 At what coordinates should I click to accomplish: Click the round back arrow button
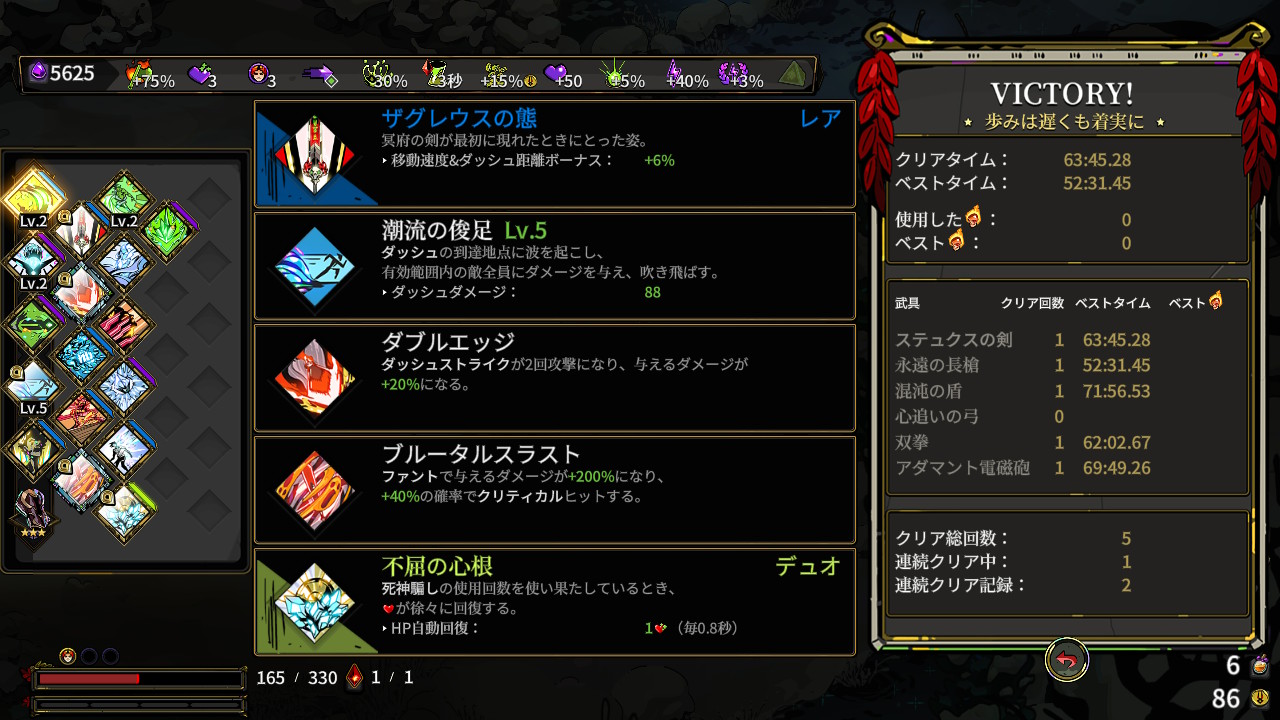tap(1066, 660)
